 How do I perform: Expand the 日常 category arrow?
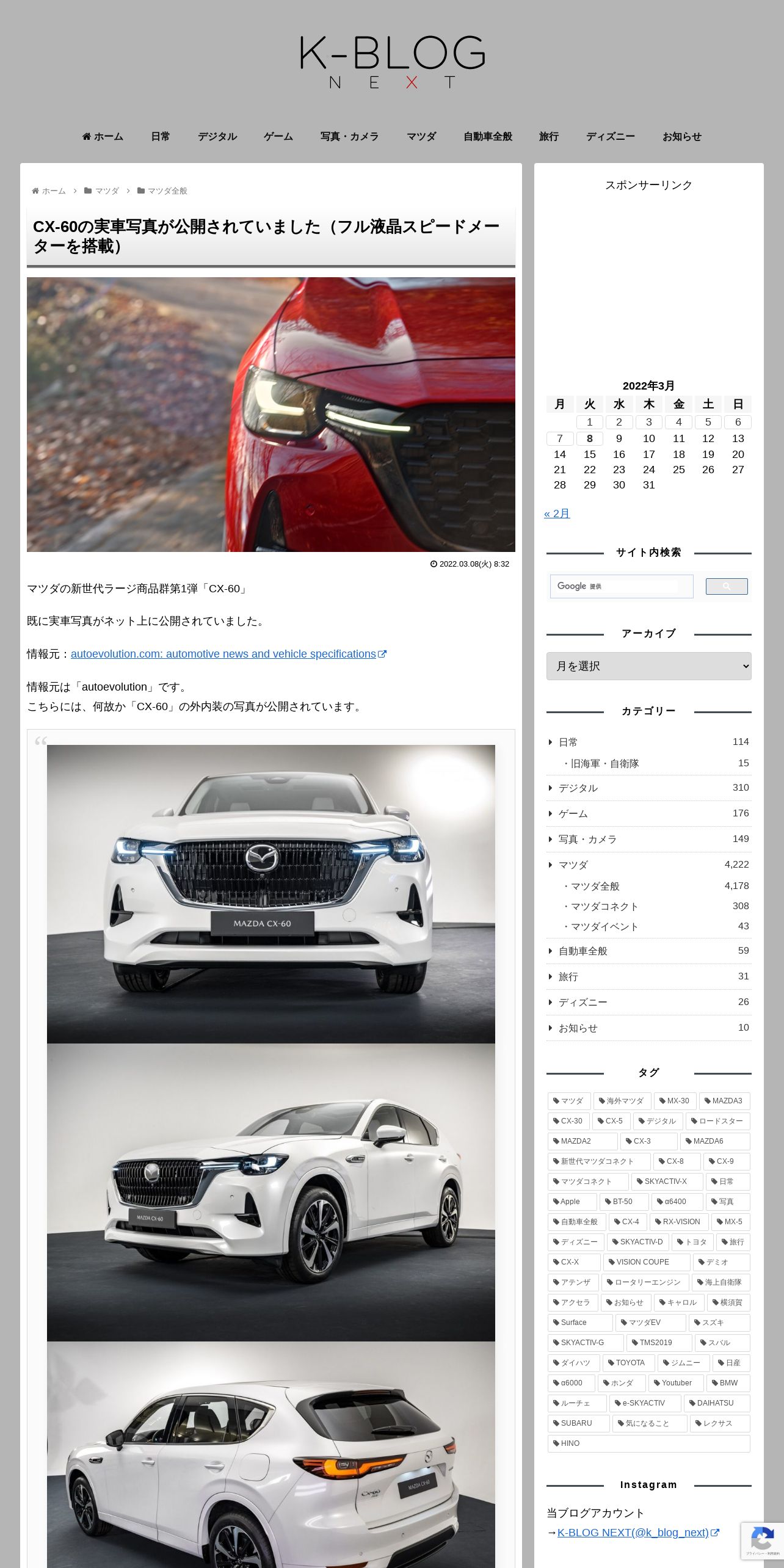tap(551, 742)
